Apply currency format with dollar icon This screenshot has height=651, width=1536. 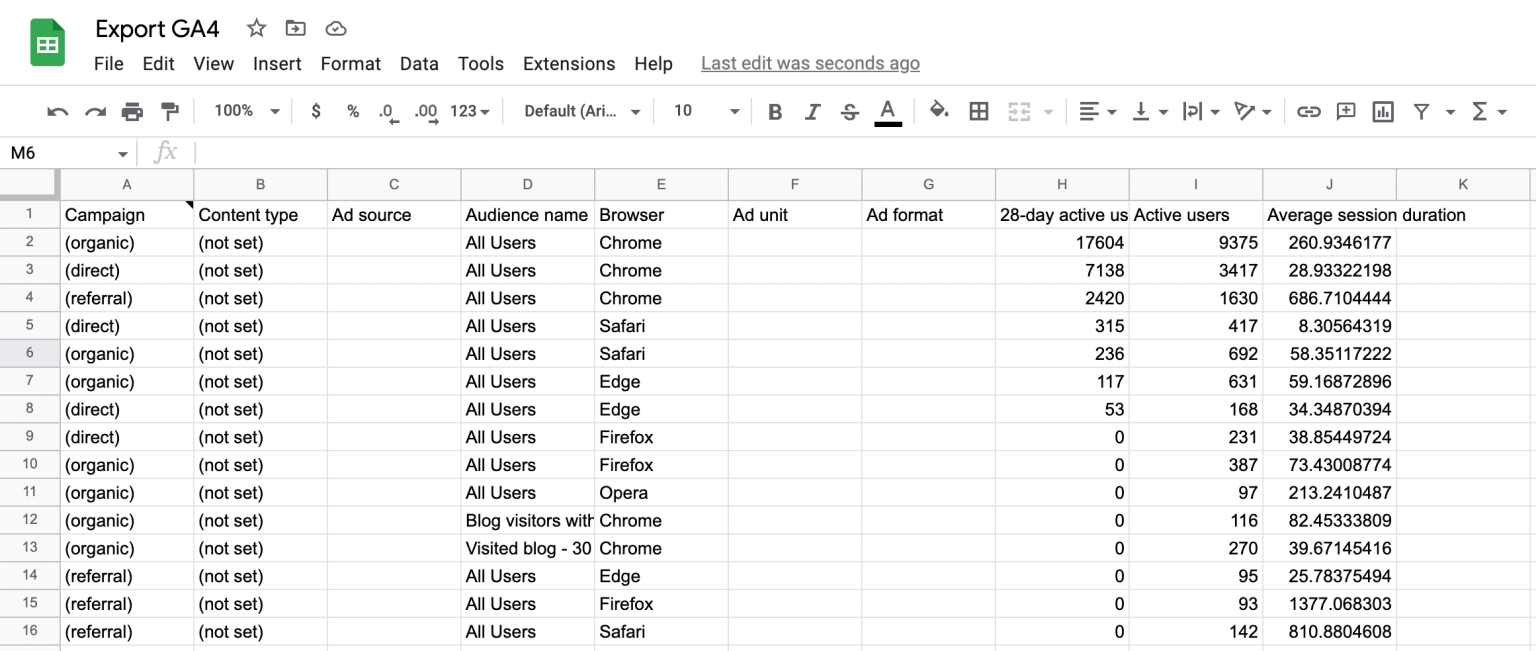coord(316,111)
